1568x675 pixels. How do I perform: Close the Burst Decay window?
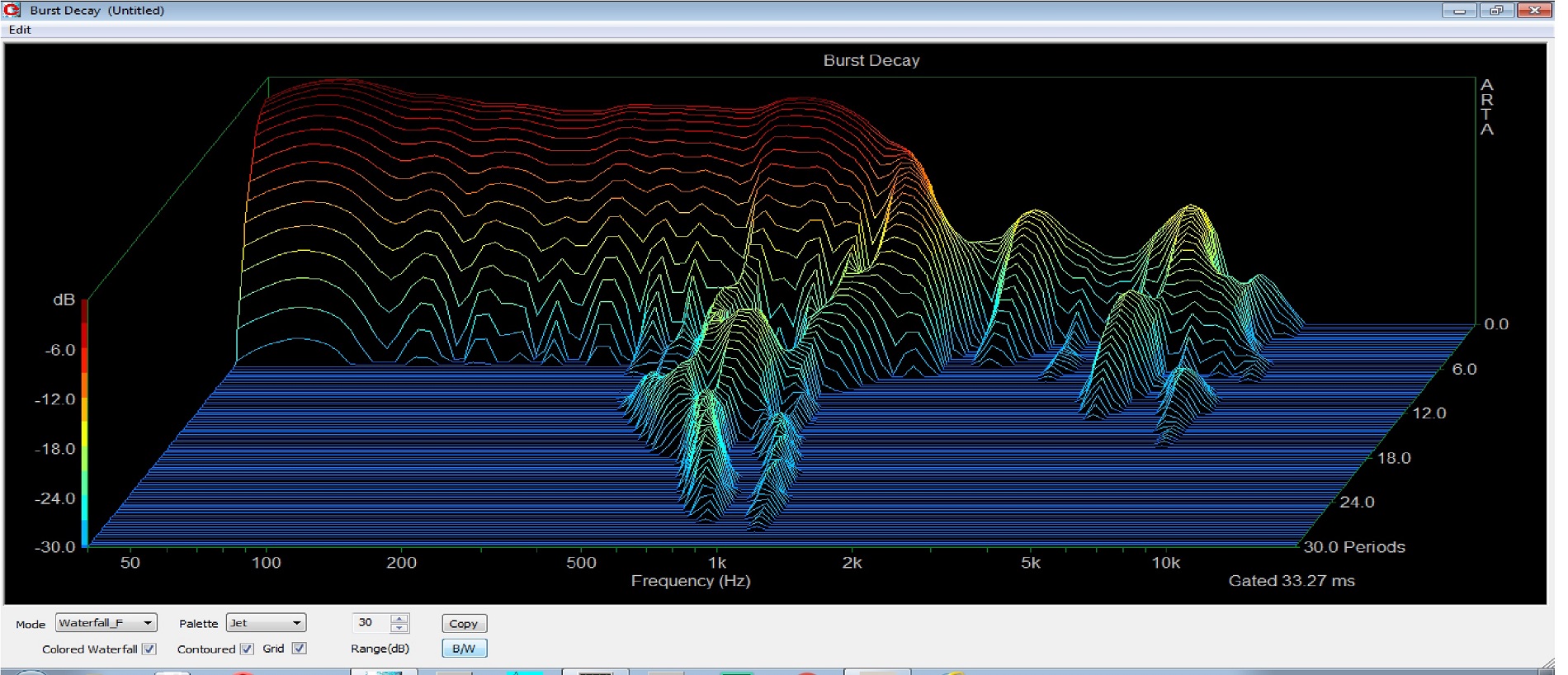(x=1534, y=11)
